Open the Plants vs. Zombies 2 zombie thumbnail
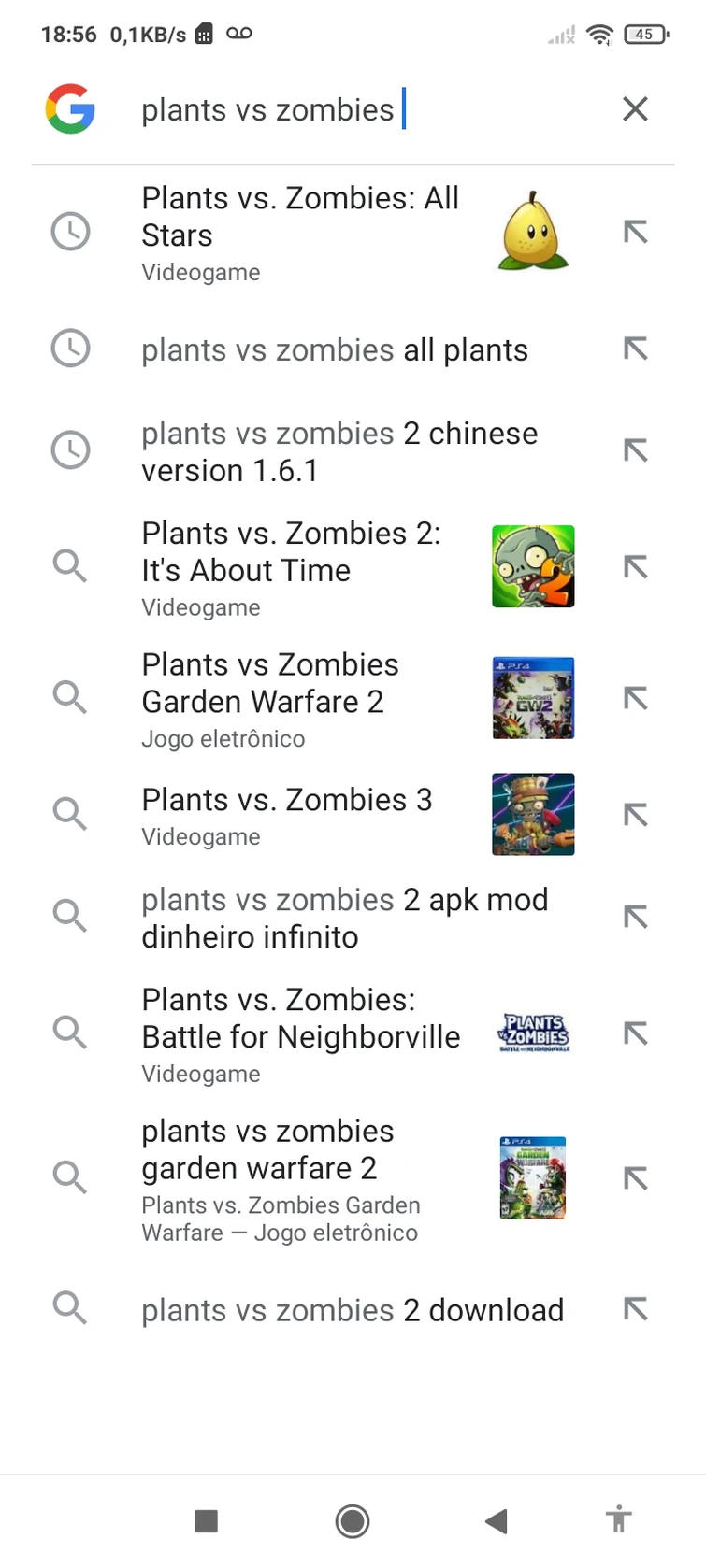Viewport: 706px width, 1568px height. point(533,566)
